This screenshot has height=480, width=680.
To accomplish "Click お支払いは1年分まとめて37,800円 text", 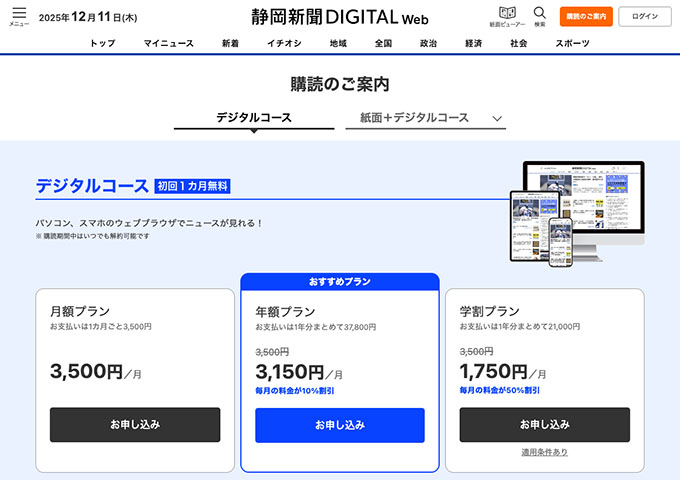I will click(x=316, y=327).
